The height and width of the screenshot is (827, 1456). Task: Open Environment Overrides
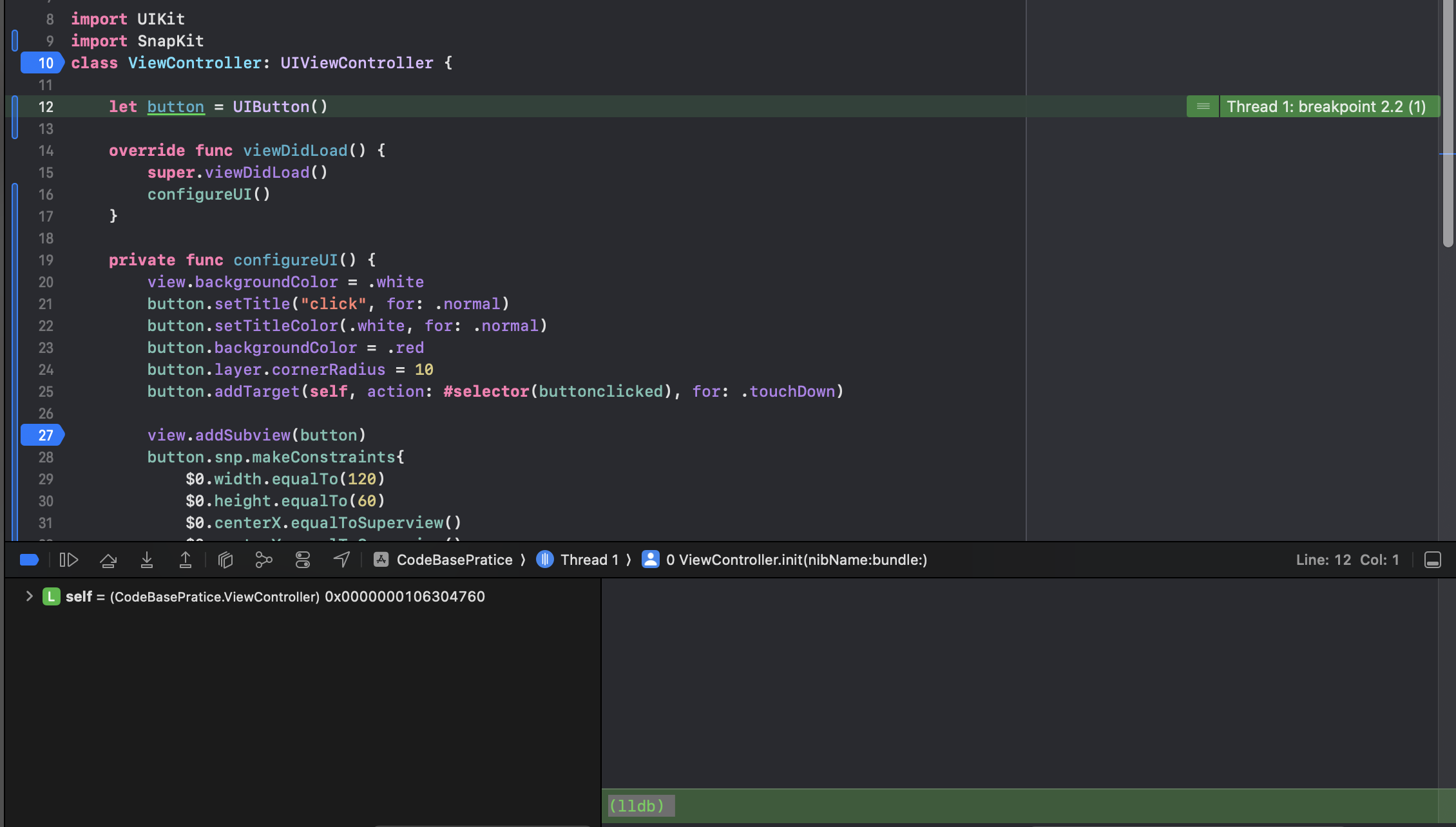[x=303, y=560]
